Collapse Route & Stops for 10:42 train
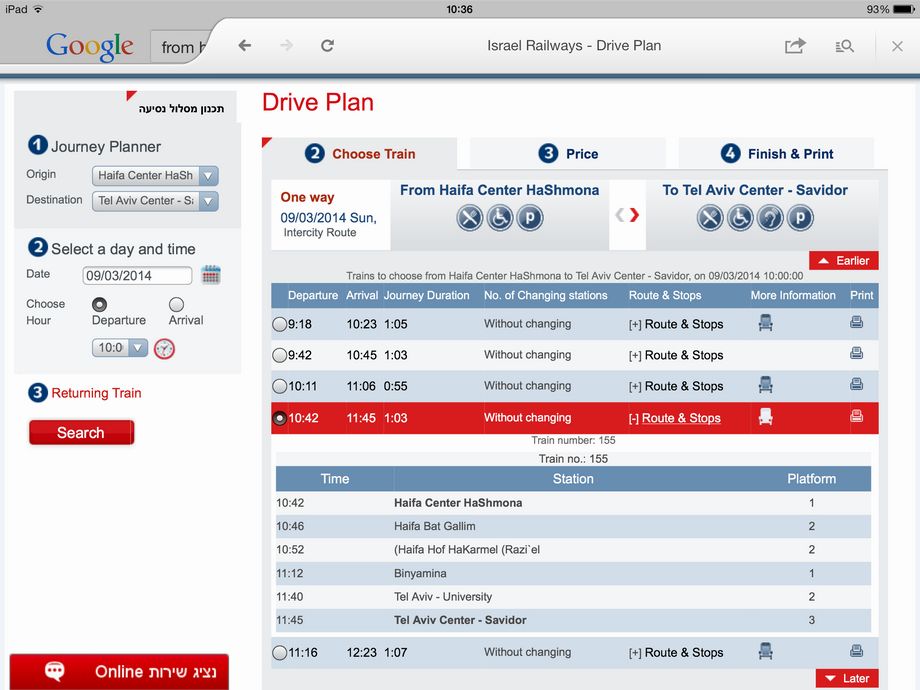 pos(675,418)
